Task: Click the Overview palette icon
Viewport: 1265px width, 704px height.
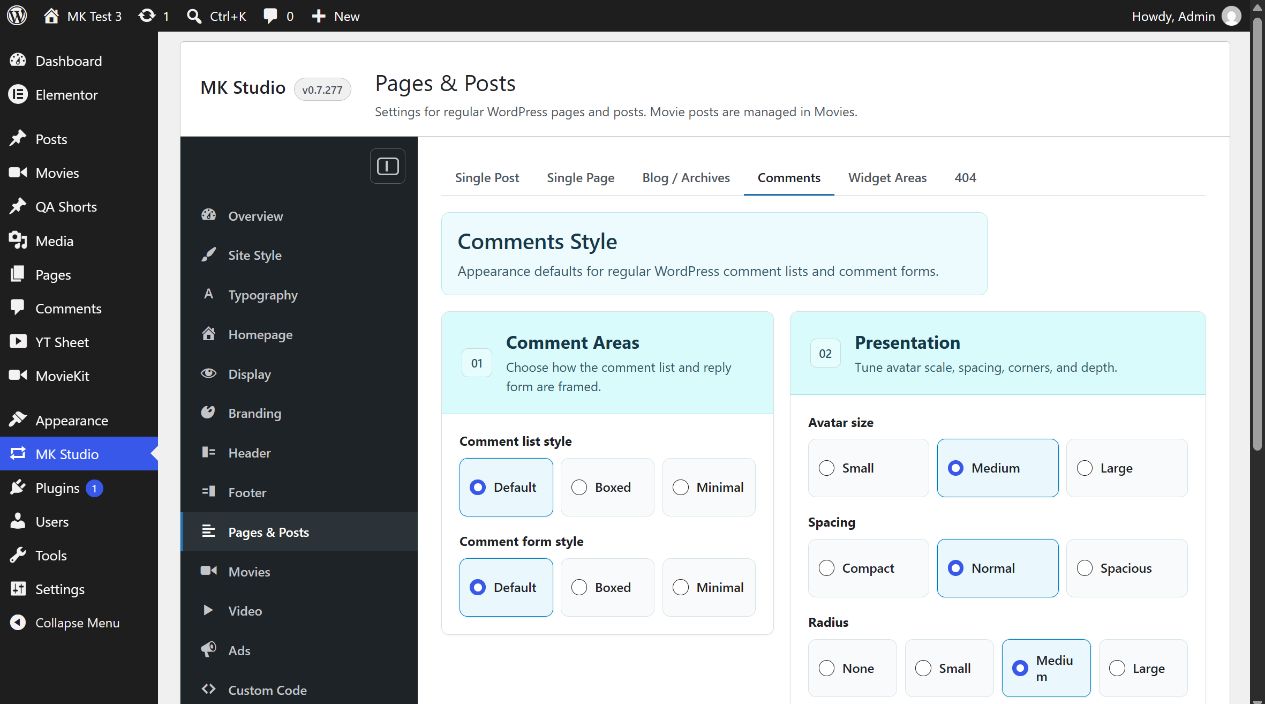Action: coord(209,216)
